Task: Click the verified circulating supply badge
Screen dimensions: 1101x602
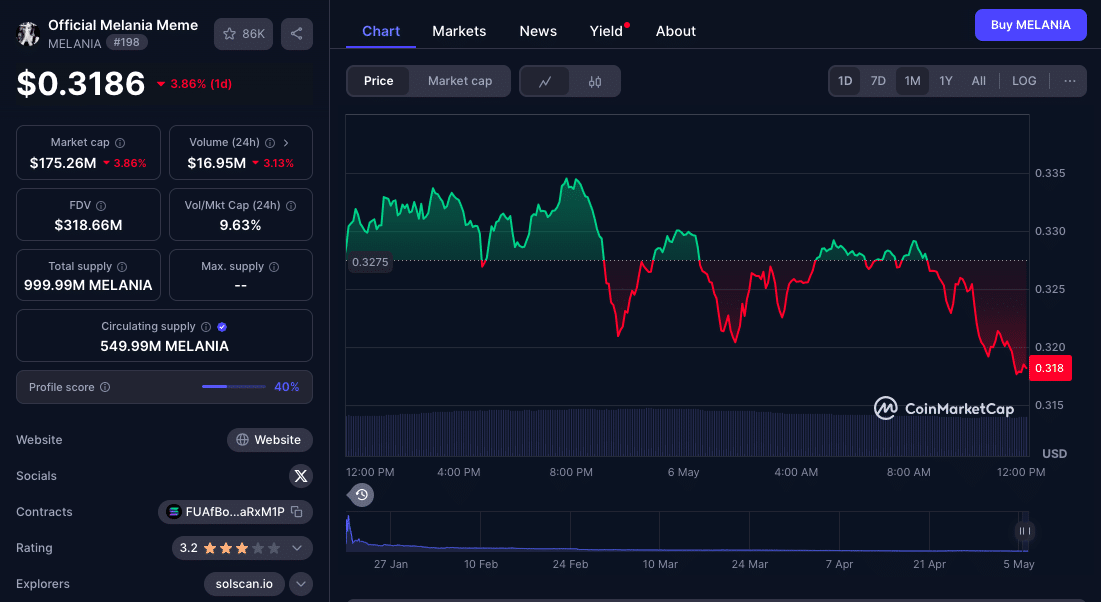Action: [x=222, y=327]
